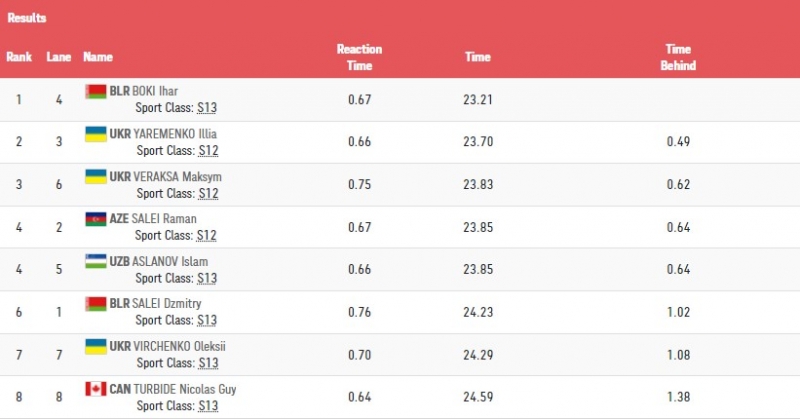Screen dimensions: 800x419
Task: Click the Lane column header
Action: [x=58, y=57]
